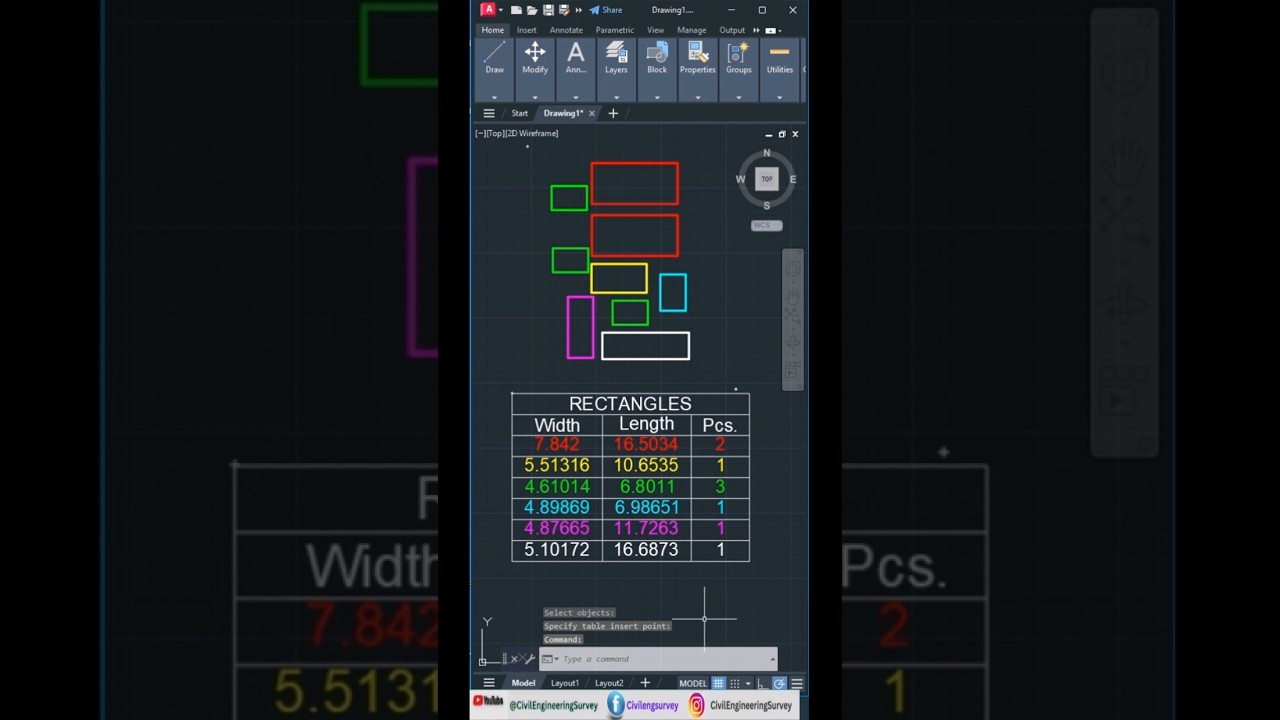Click the Share button
The width and height of the screenshot is (1280, 720).
pos(606,10)
